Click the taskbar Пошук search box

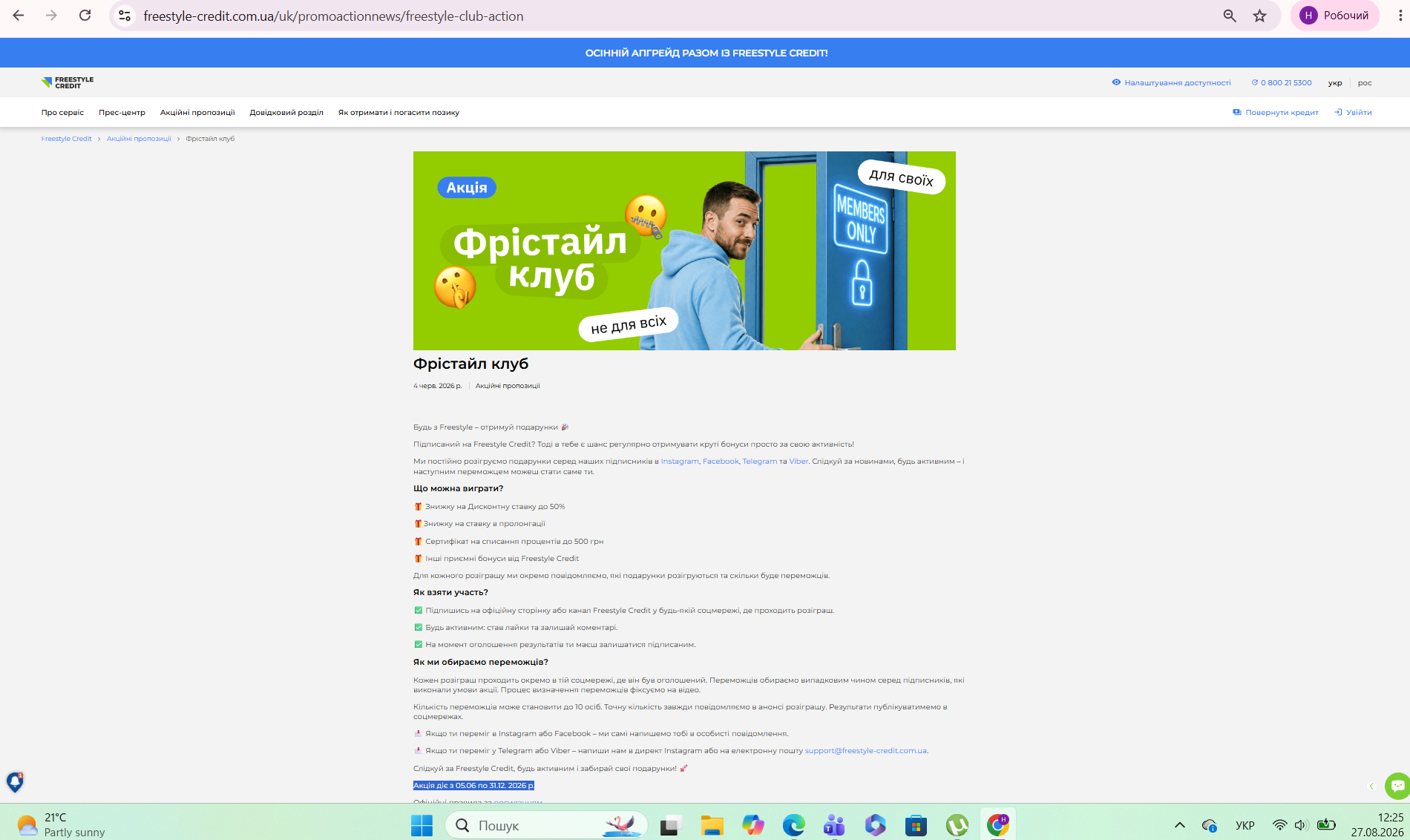(546, 825)
